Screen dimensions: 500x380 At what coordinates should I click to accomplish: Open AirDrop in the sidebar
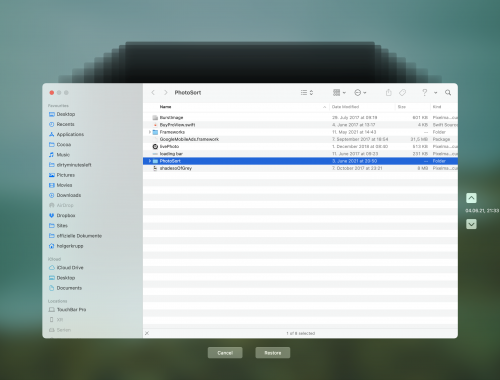pyautogui.click(x=65, y=205)
